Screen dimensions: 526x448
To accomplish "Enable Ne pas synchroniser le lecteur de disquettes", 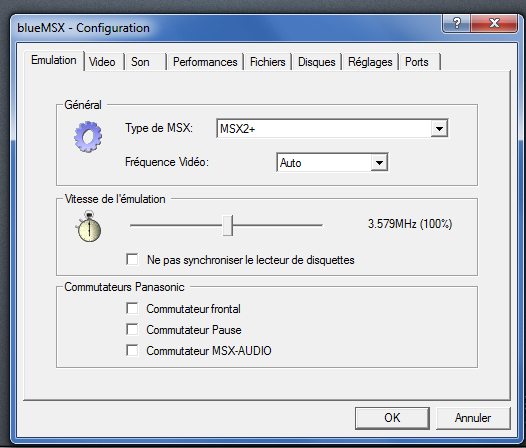I will [x=132, y=259].
